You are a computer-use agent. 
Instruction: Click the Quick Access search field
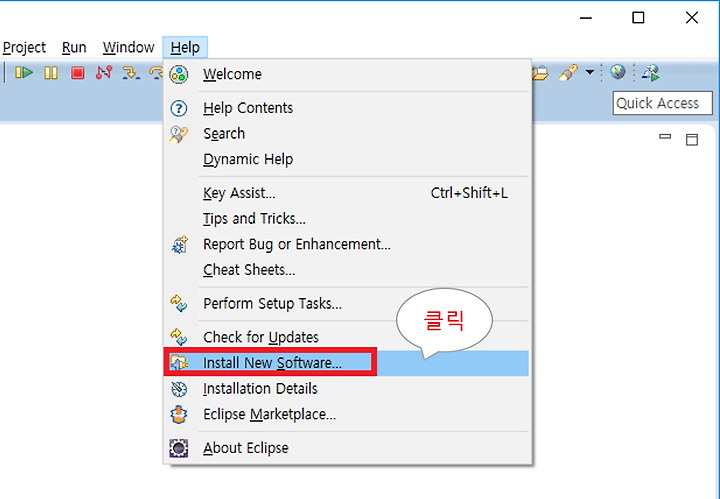662,103
